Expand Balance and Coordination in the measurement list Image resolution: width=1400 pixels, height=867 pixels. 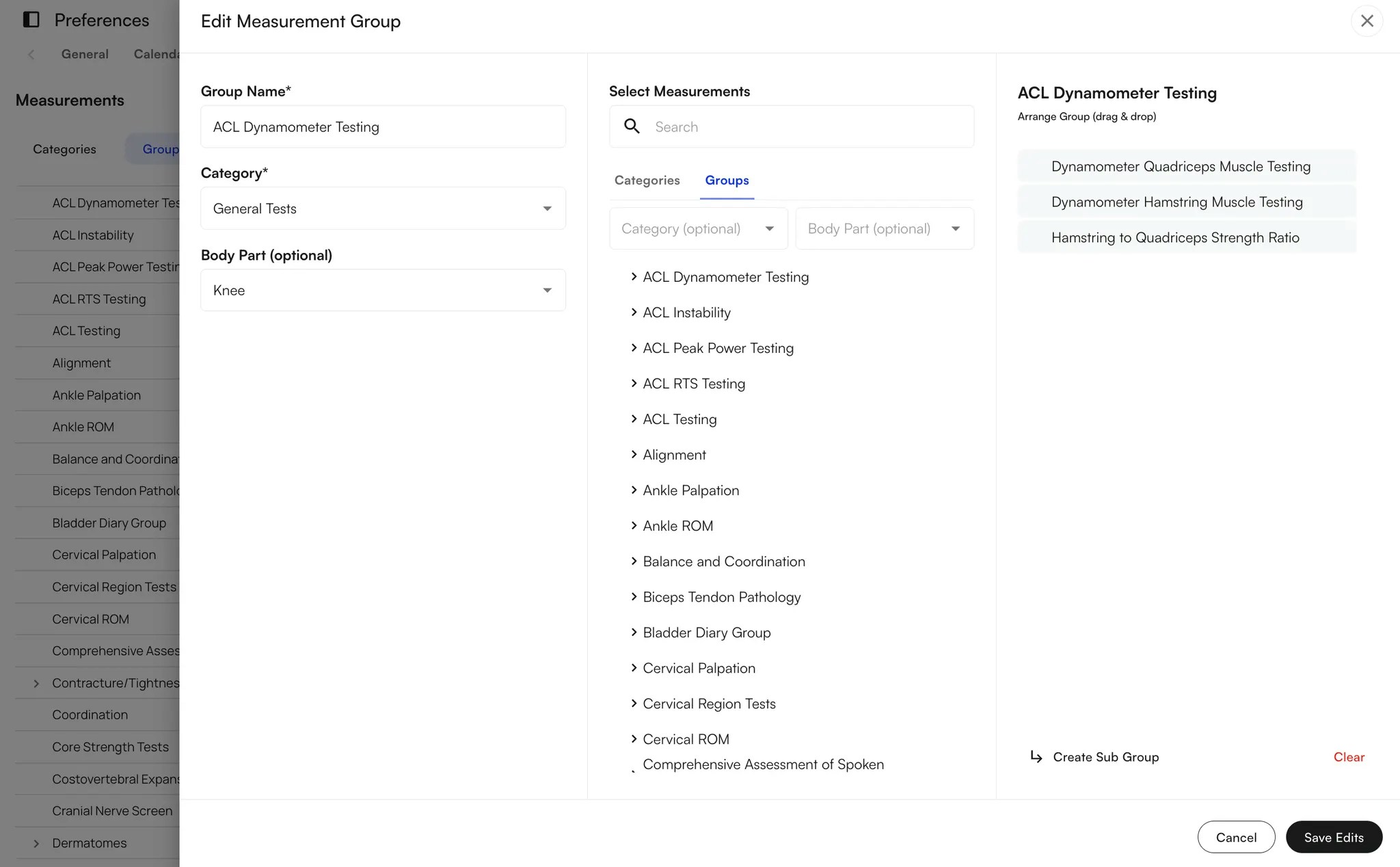[x=633, y=561]
